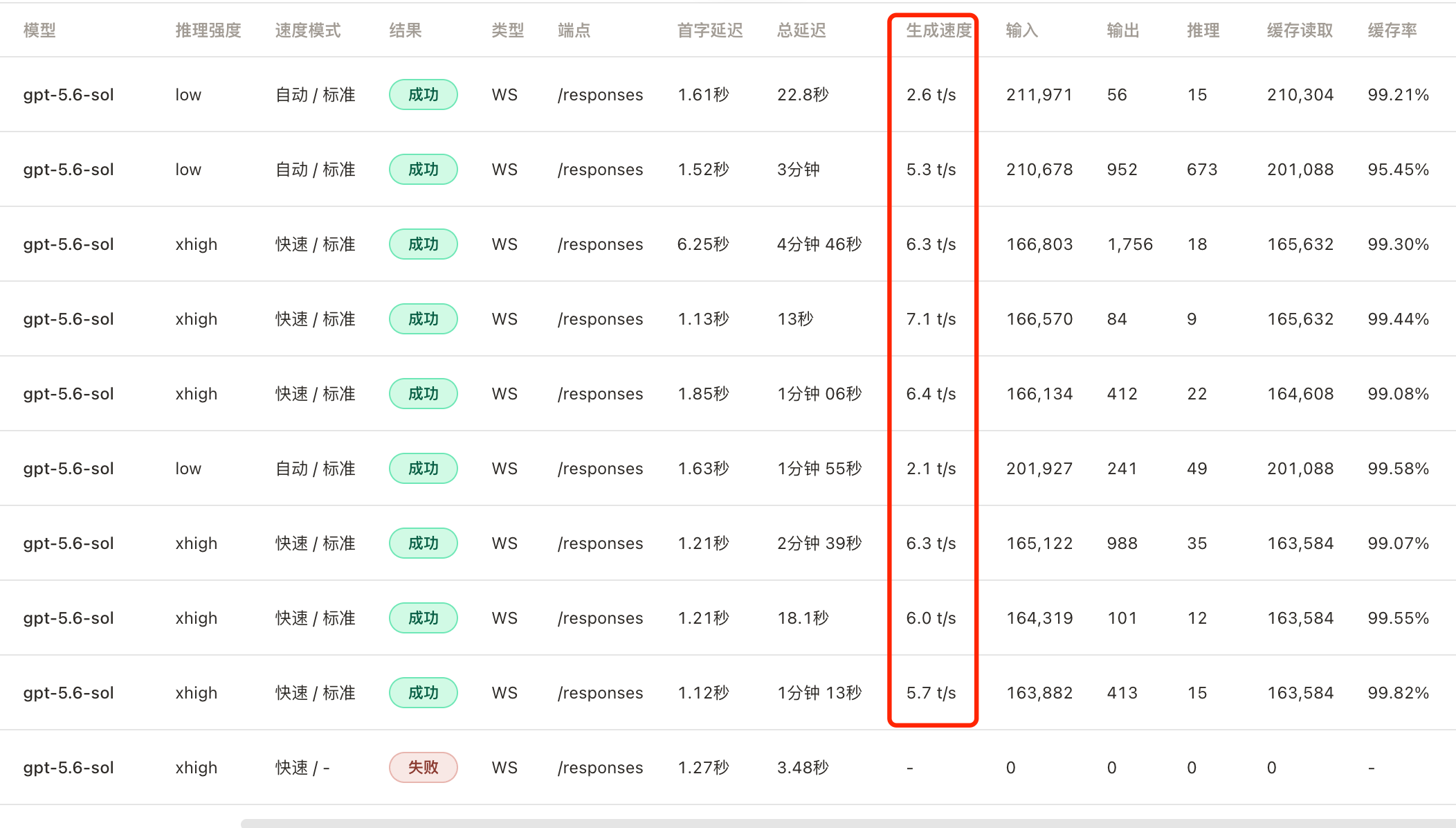Image resolution: width=1456 pixels, height=828 pixels.
Task: Click the 输入 column header
Action: click(x=1022, y=30)
